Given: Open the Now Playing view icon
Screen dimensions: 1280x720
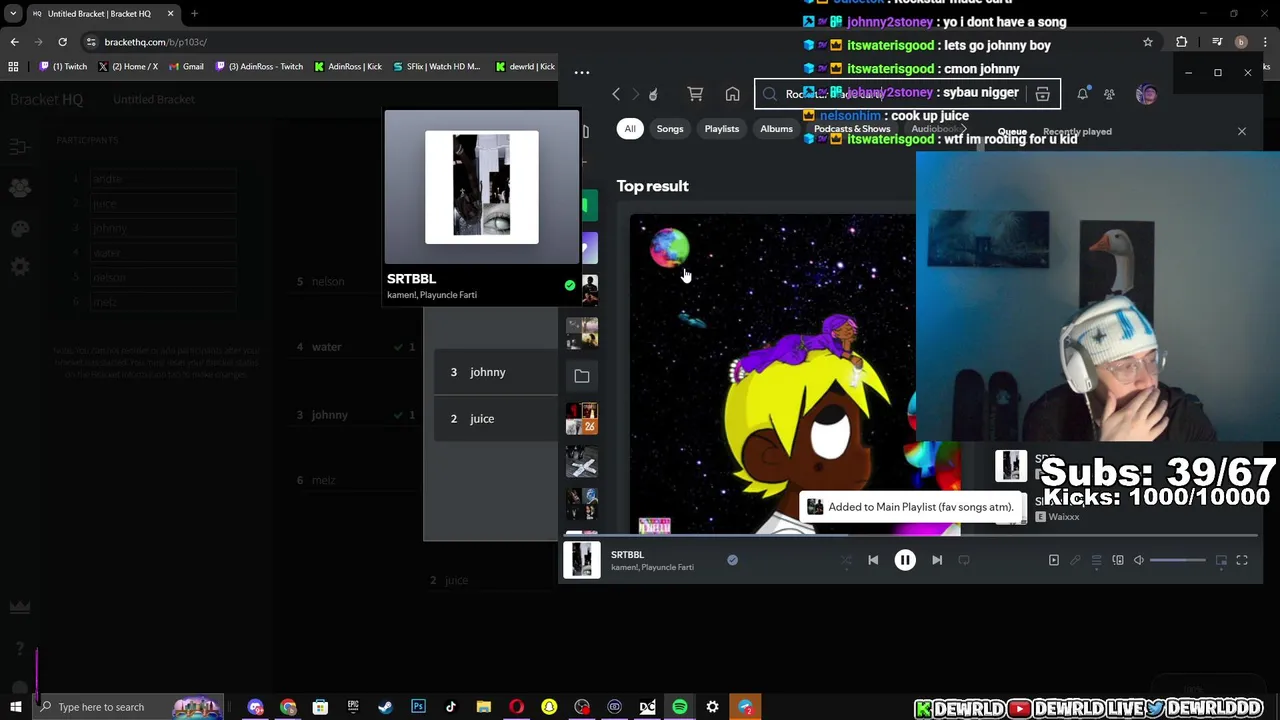Looking at the screenshot, I should [x=1053, y=560].
